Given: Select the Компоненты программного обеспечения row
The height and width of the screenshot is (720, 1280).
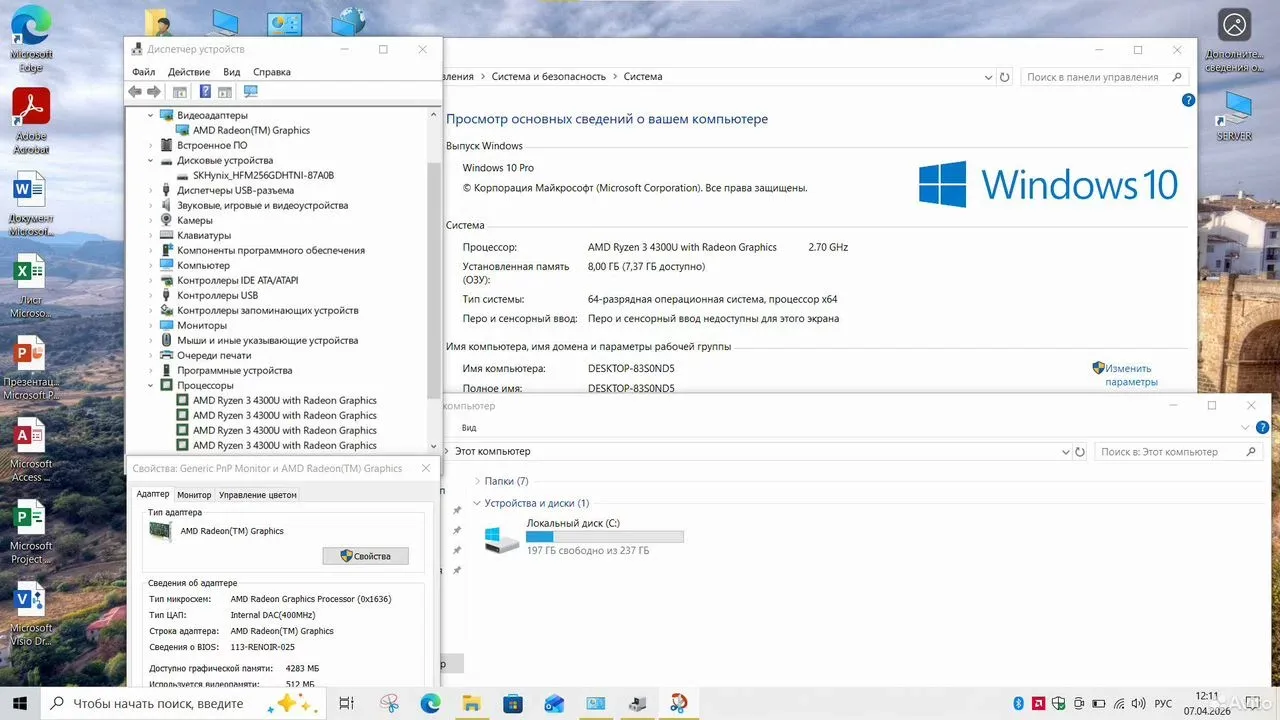Looking at the screenshot, I should (271, 250).
